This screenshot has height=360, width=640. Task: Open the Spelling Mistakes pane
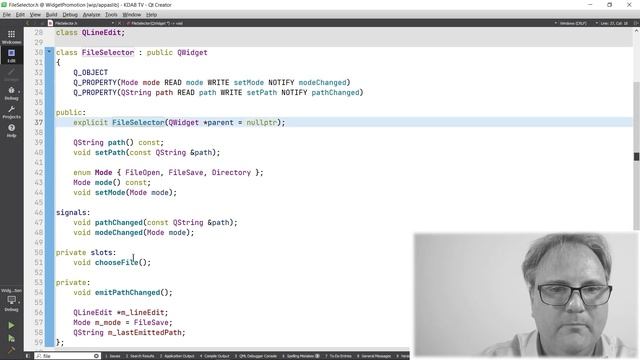point(301,356)
